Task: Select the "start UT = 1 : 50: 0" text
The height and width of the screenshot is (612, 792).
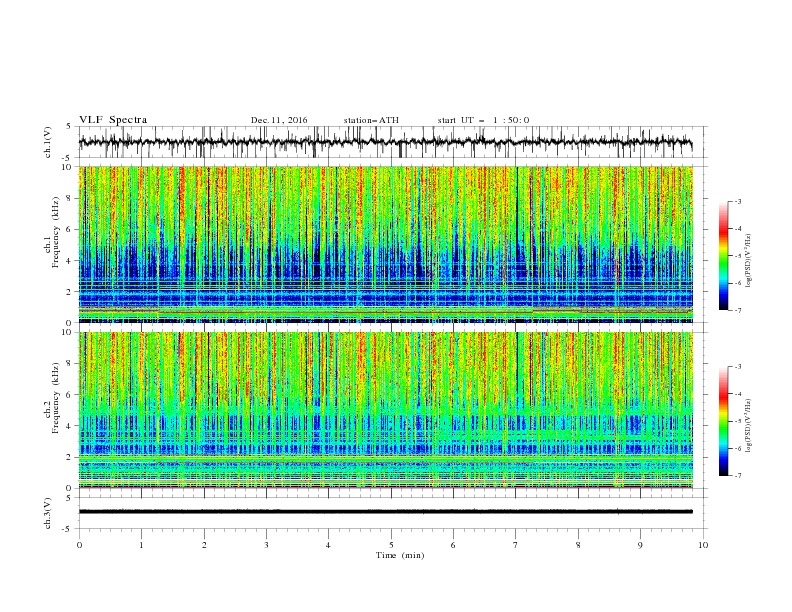Action: click(x=483, y=120)
